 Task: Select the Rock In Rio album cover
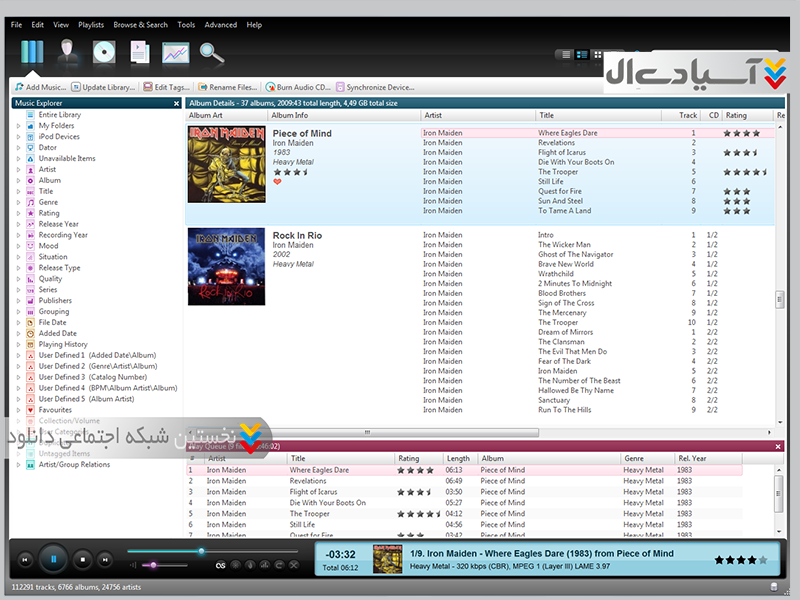[x=226, y=266]
